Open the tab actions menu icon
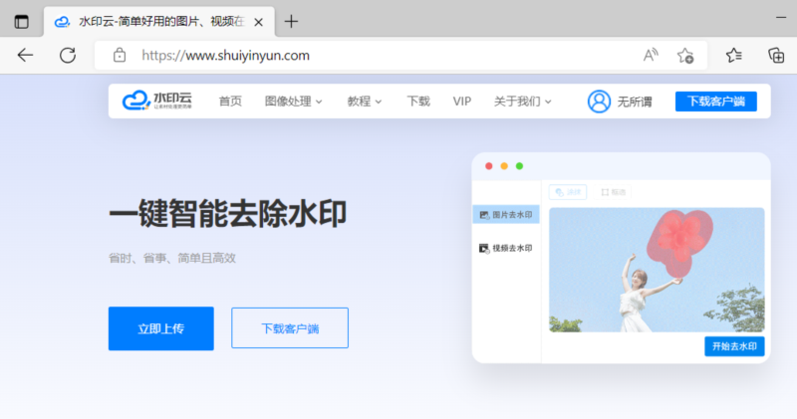 [x=21, y=21]
